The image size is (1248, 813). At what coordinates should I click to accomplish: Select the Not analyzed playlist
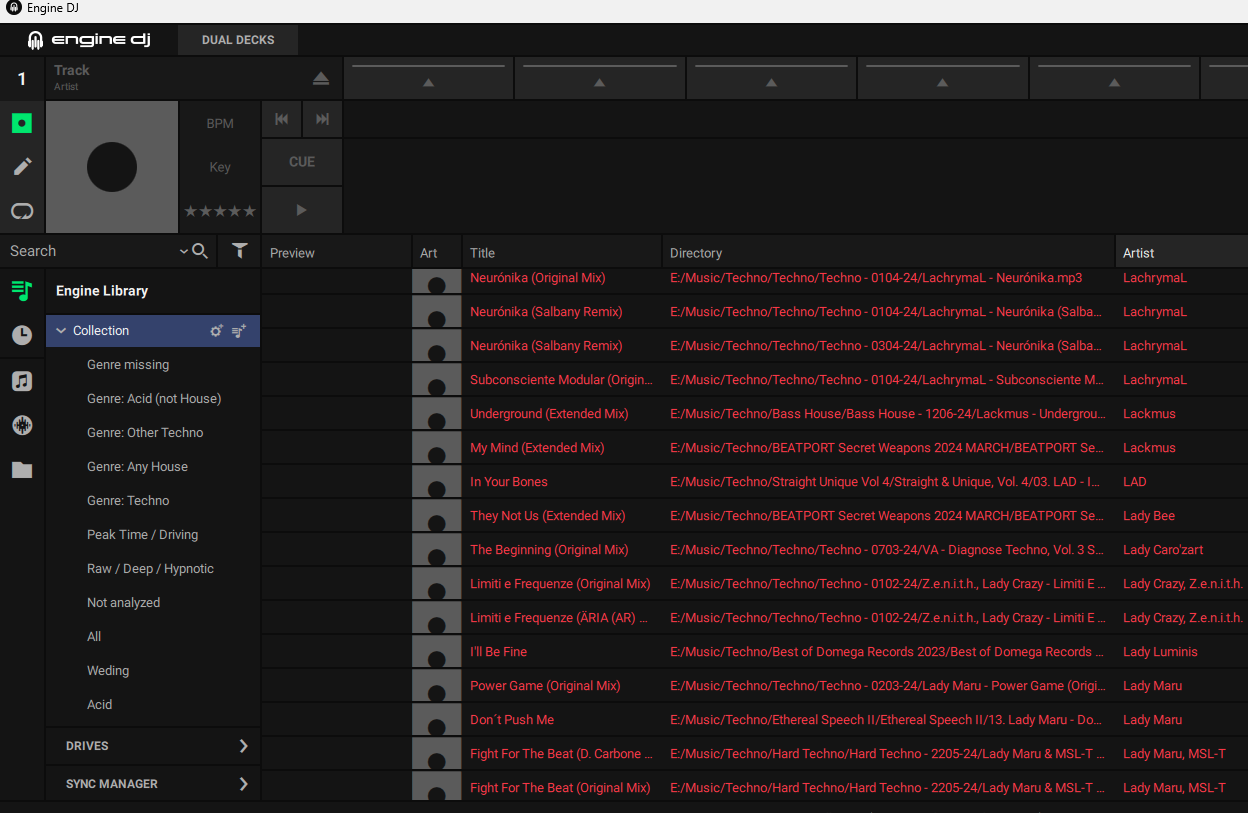tap(123, 603)
